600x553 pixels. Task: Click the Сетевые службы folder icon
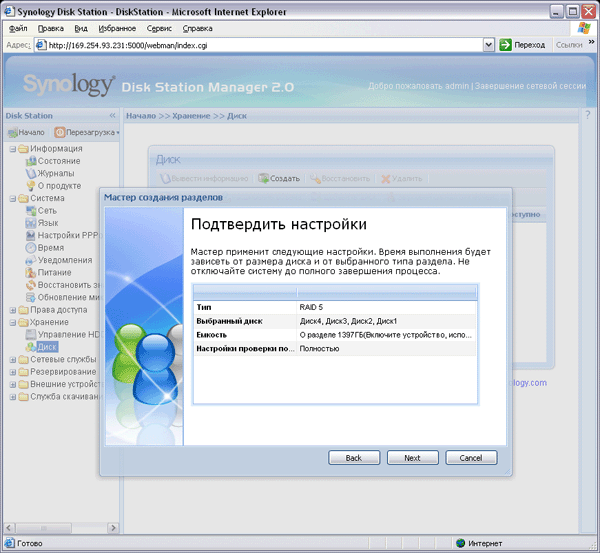pos(23,359)
